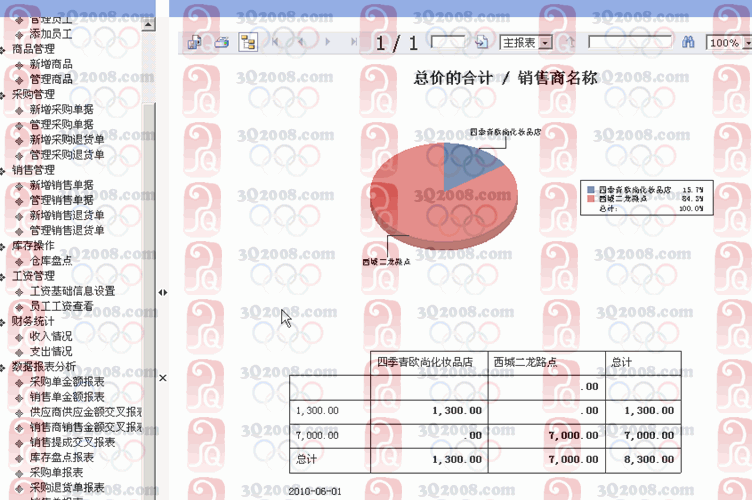Go to previous page arrow
Viewport: 752px width, 500px height.
point(301,42)
